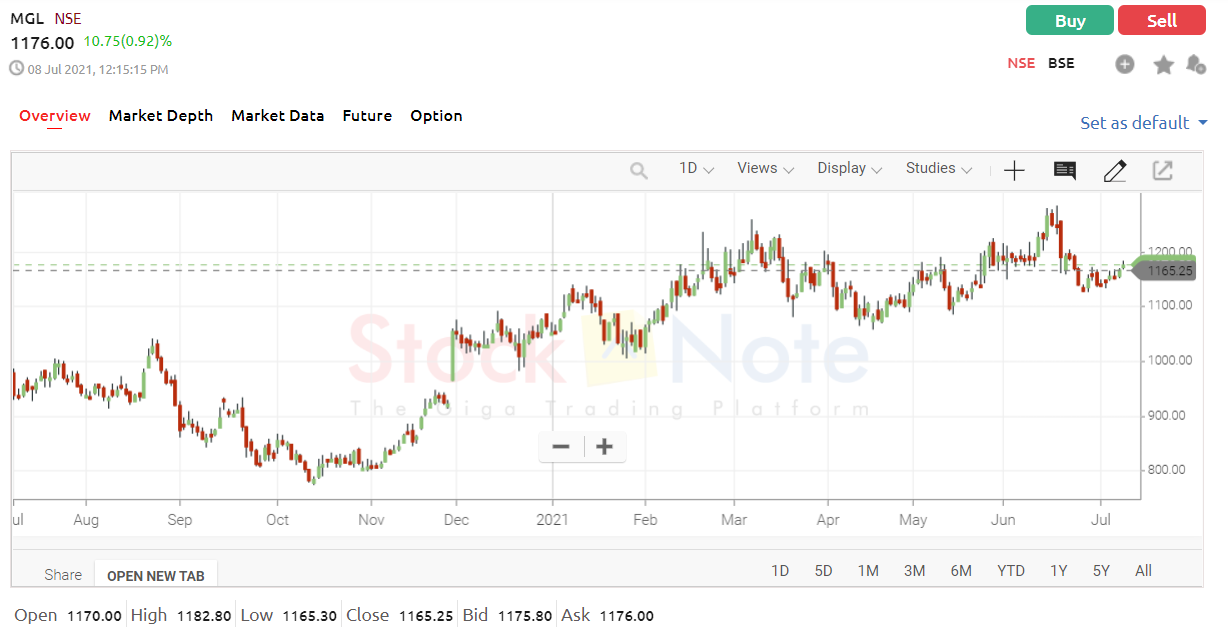Mark MGL as favourite with star icon
1228x635 pixels.
1163,64
